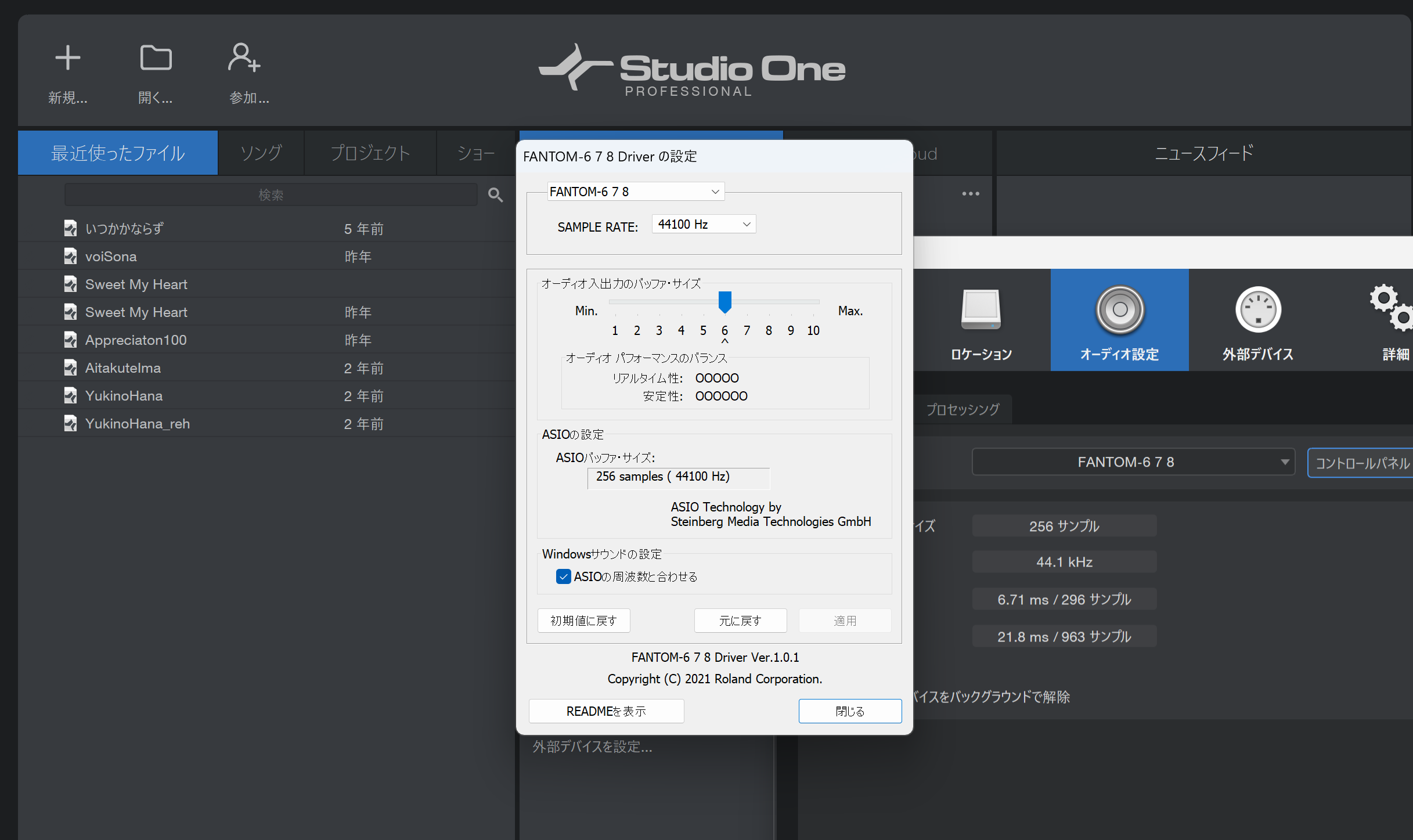
Task: Click the New (新規) plus icon
Action: [x=68, y=58]
